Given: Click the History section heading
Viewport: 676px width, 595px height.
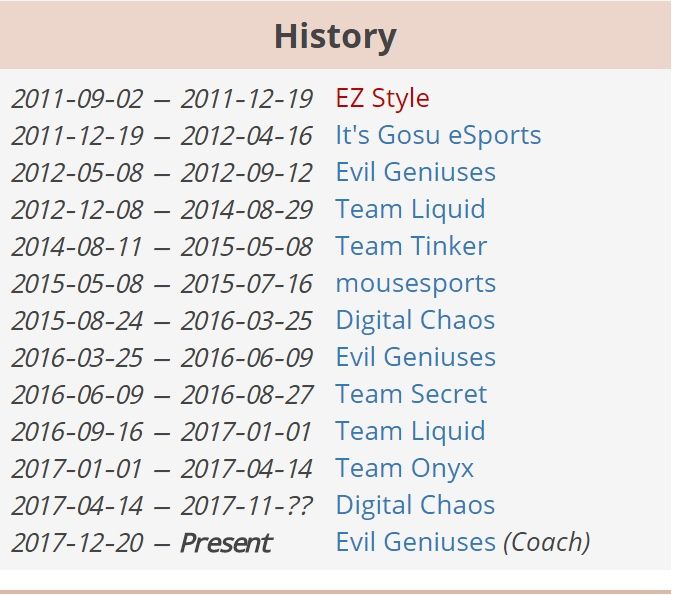Looking at the screenshot, I should click(335, 37).
